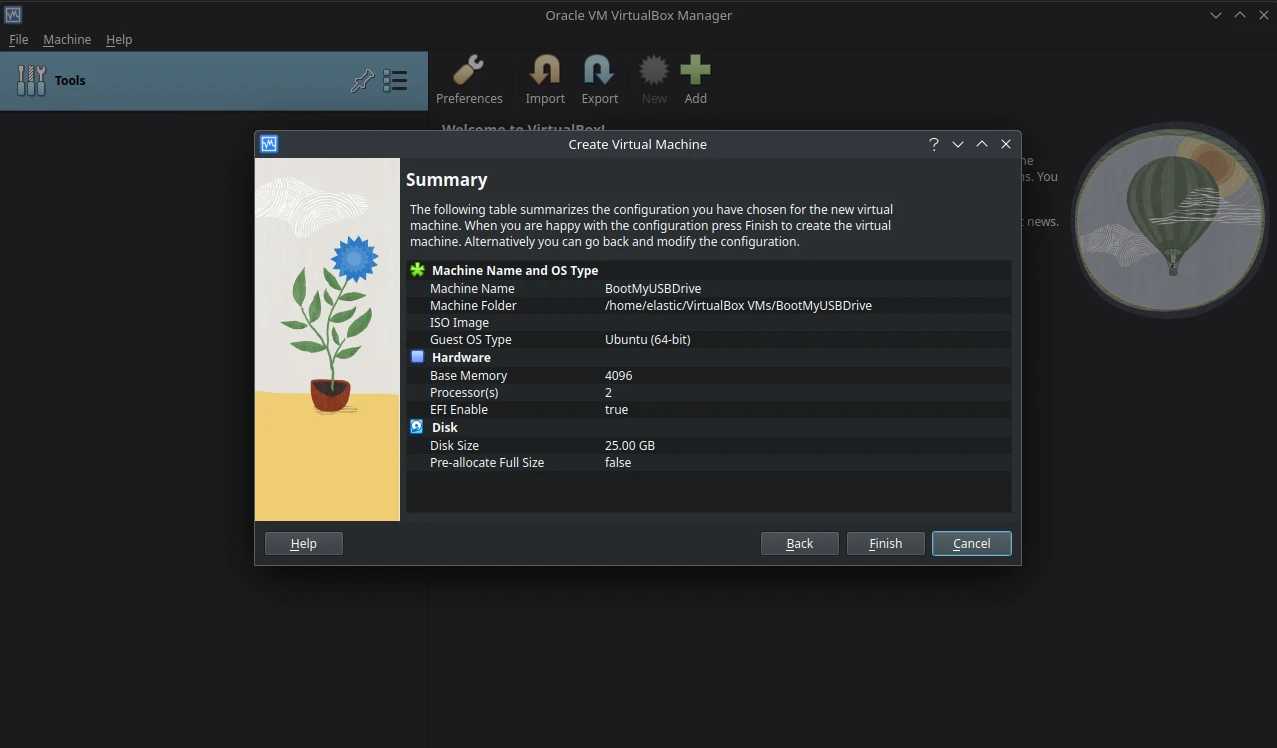This screenshot has height=748, width=1277.
Task: Click the green Machine Name and OS Type icon
Action: [x=418, y=270]
